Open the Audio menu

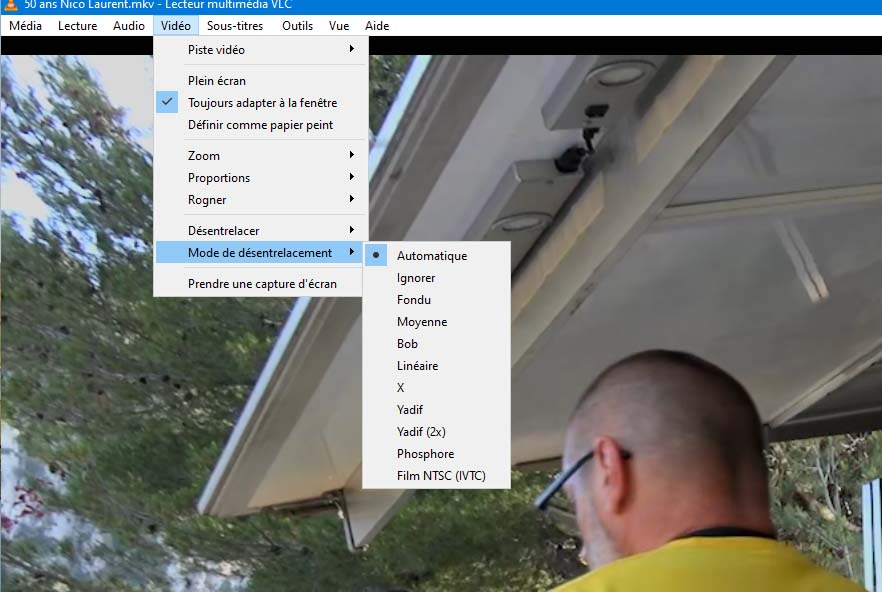point(129,26)
